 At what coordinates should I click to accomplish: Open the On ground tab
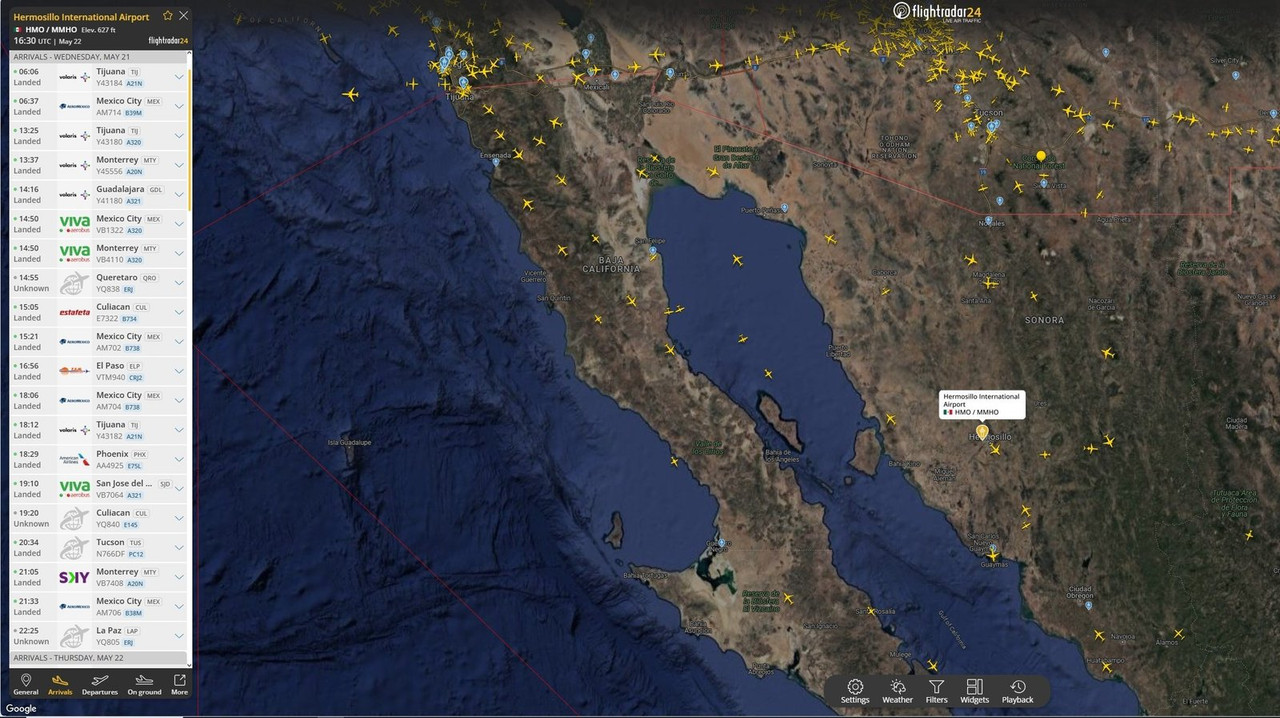144,685
